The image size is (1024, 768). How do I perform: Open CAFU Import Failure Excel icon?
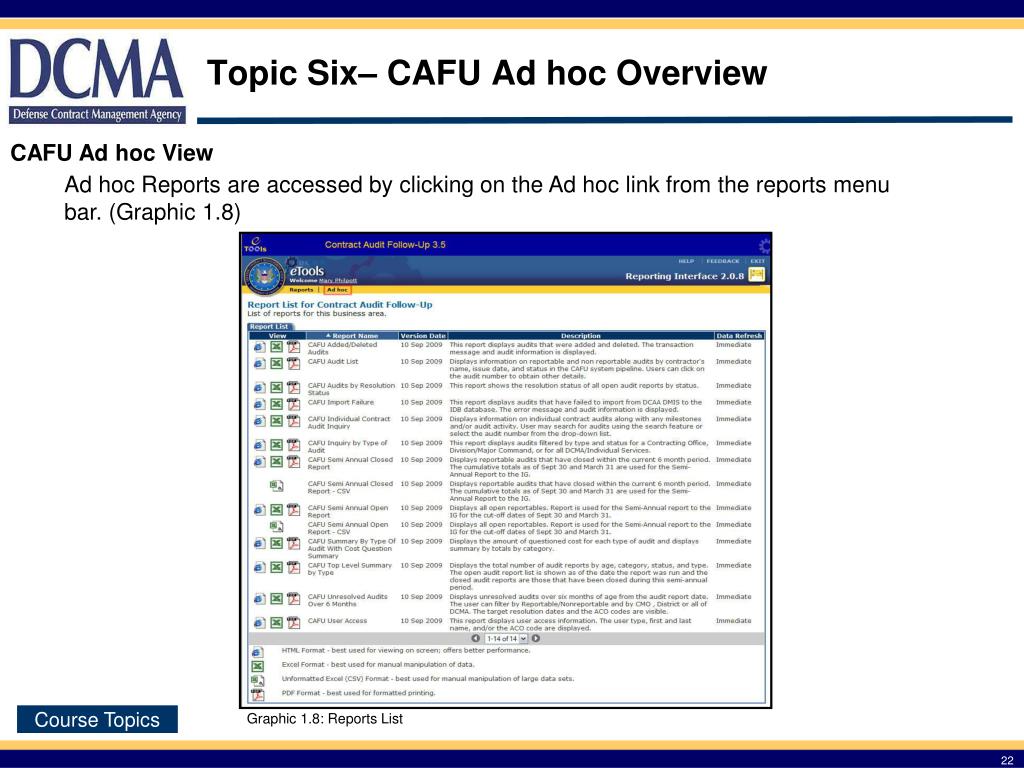276,405
